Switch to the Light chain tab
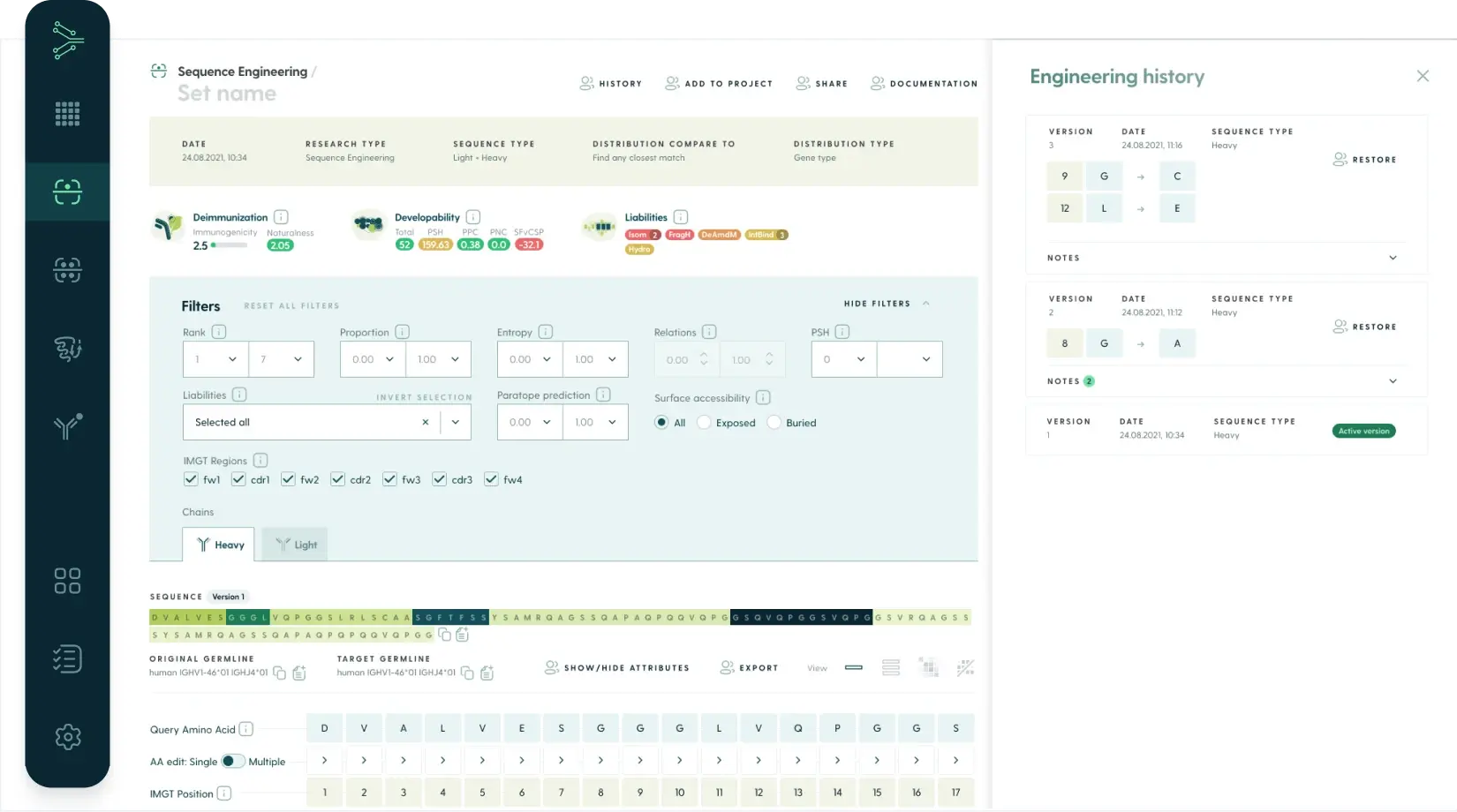The height and width of the screenshot is (812, 1457). [295, 545]
